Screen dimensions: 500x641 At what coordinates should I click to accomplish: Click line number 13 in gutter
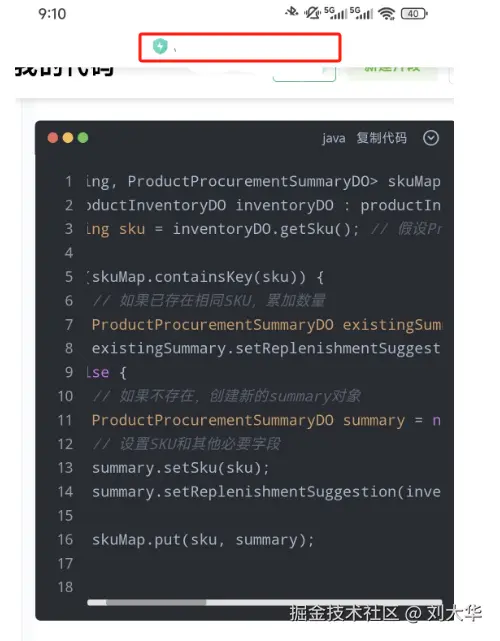[x=65, y=468]
